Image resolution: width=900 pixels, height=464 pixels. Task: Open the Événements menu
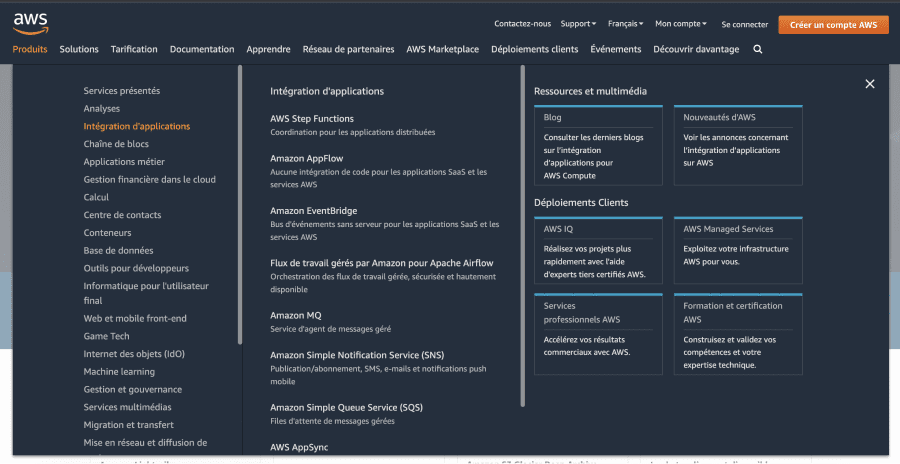click(615, 49)
